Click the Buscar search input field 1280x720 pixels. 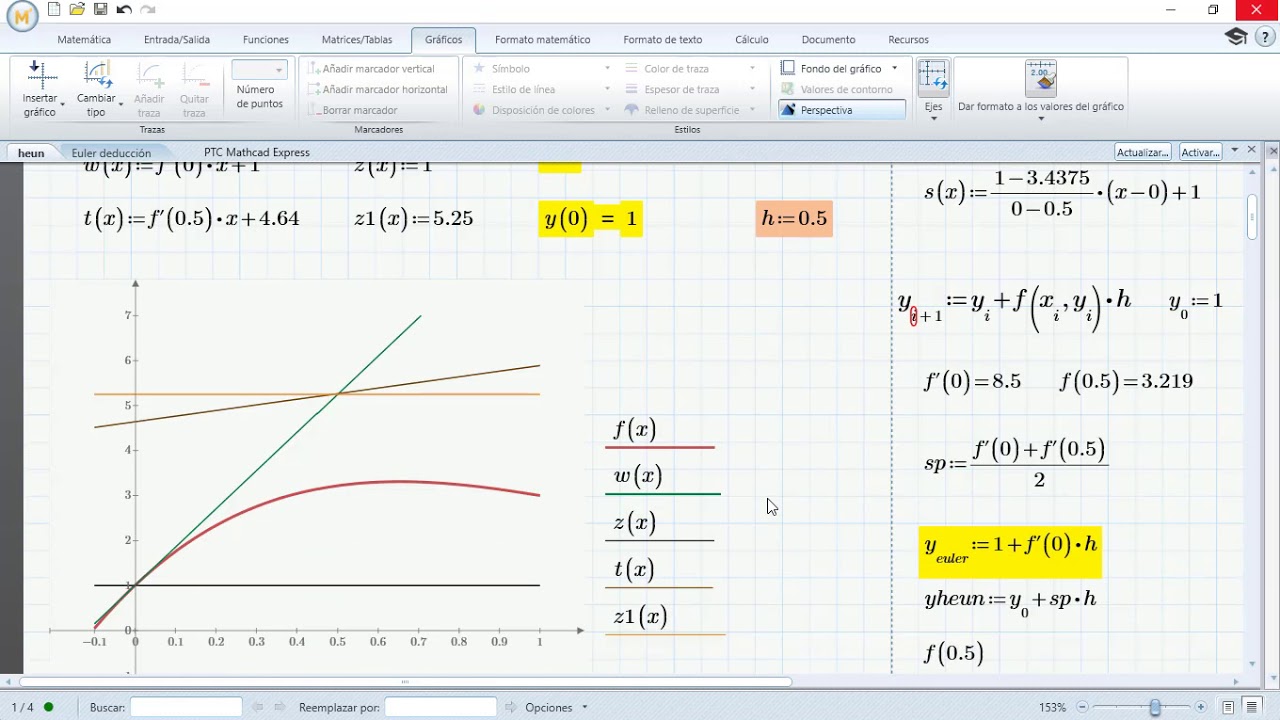click(x=186, y=707)
